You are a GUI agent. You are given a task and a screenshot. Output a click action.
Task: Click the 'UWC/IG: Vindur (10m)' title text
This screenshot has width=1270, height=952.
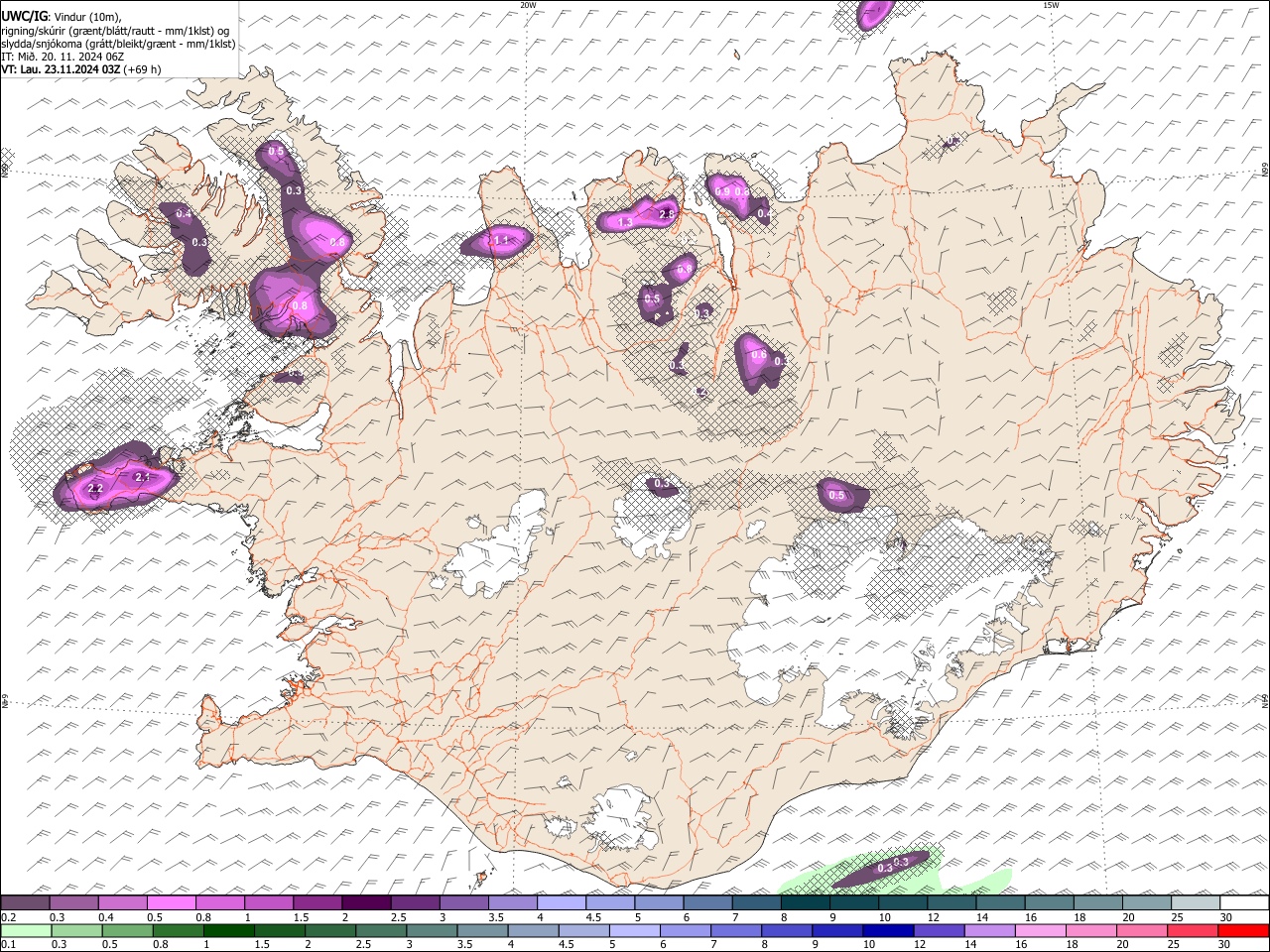click(61, 17)
